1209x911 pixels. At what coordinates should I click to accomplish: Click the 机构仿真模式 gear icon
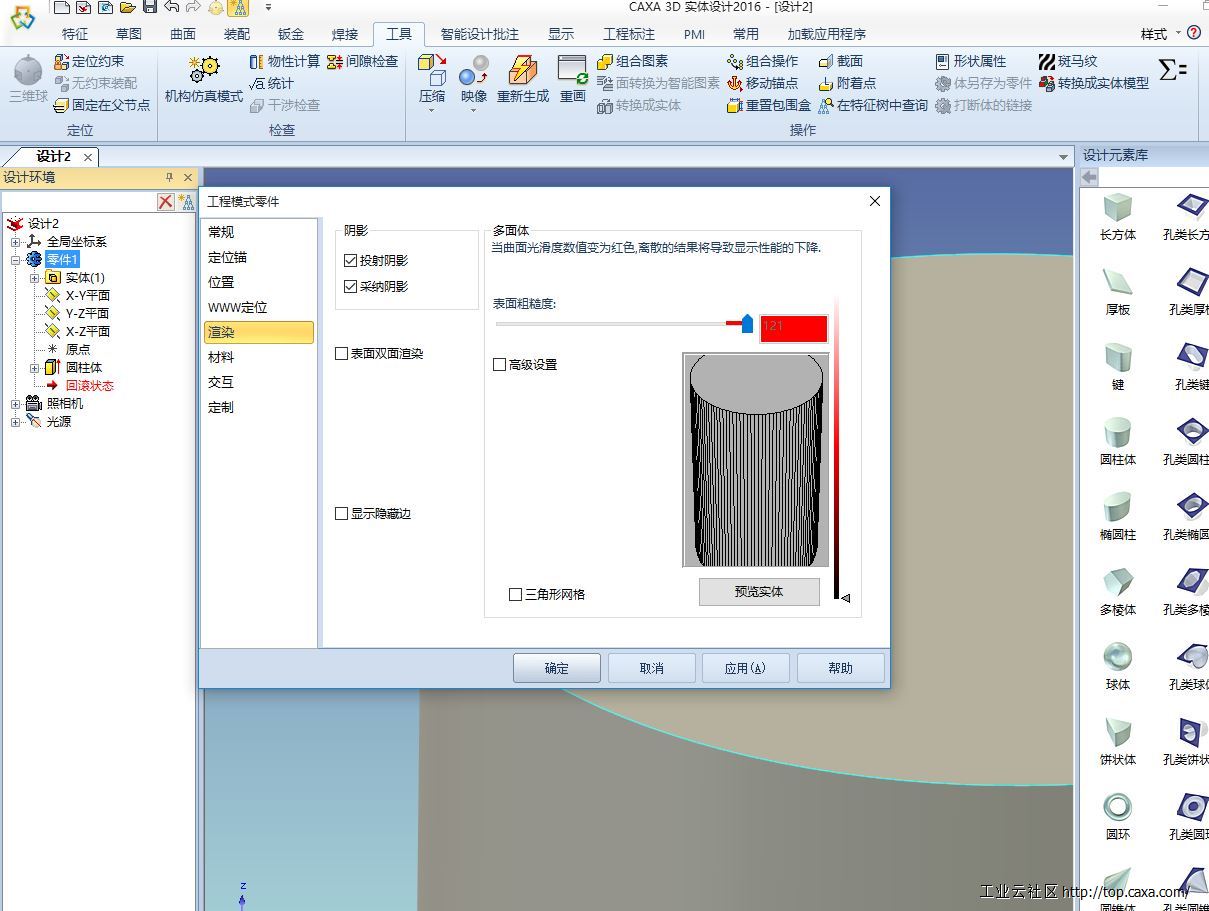[203, 70]
